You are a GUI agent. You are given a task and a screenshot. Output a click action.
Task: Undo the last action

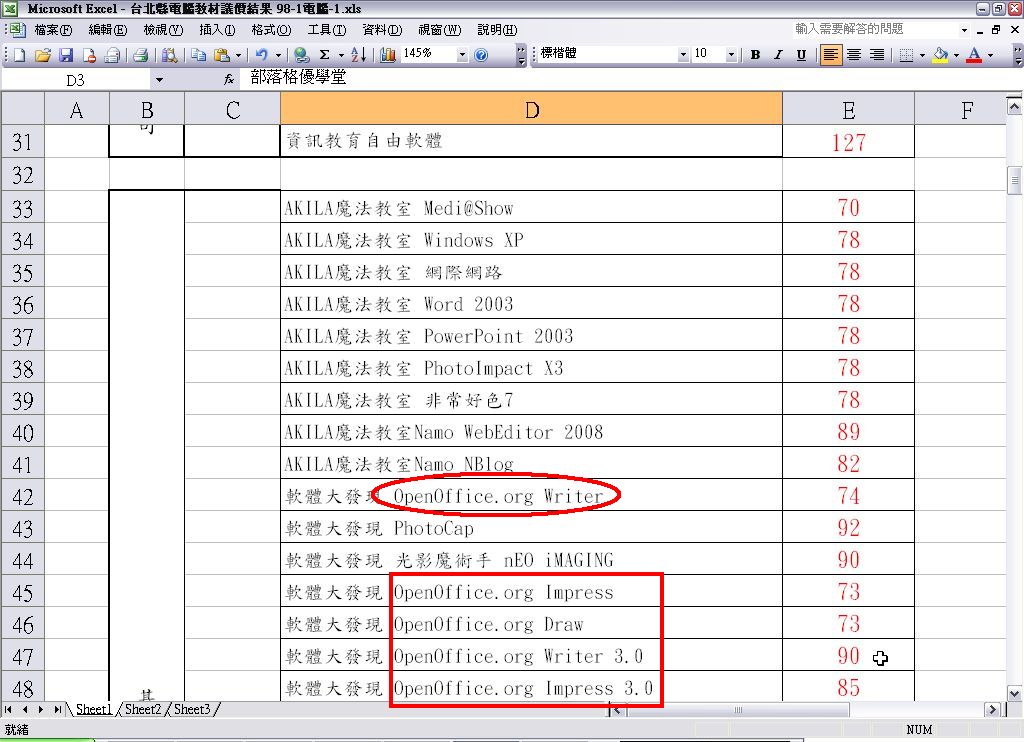[x=261, y=56]
